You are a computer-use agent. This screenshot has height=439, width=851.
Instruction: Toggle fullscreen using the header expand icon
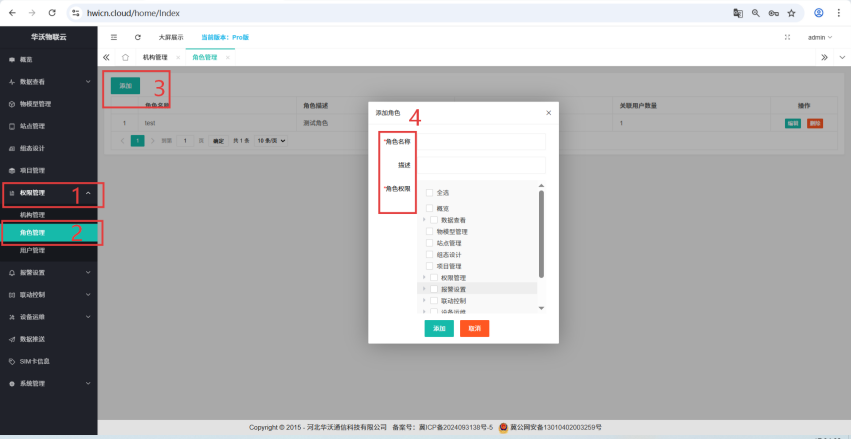(787, 37)
